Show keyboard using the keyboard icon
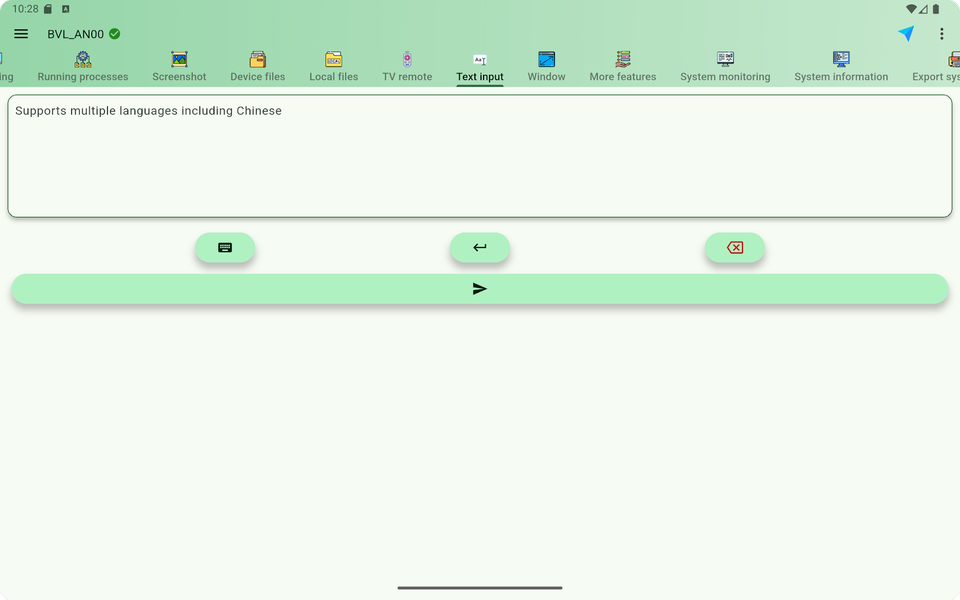This screenshot has width=960, height=600. click(224, 247)
